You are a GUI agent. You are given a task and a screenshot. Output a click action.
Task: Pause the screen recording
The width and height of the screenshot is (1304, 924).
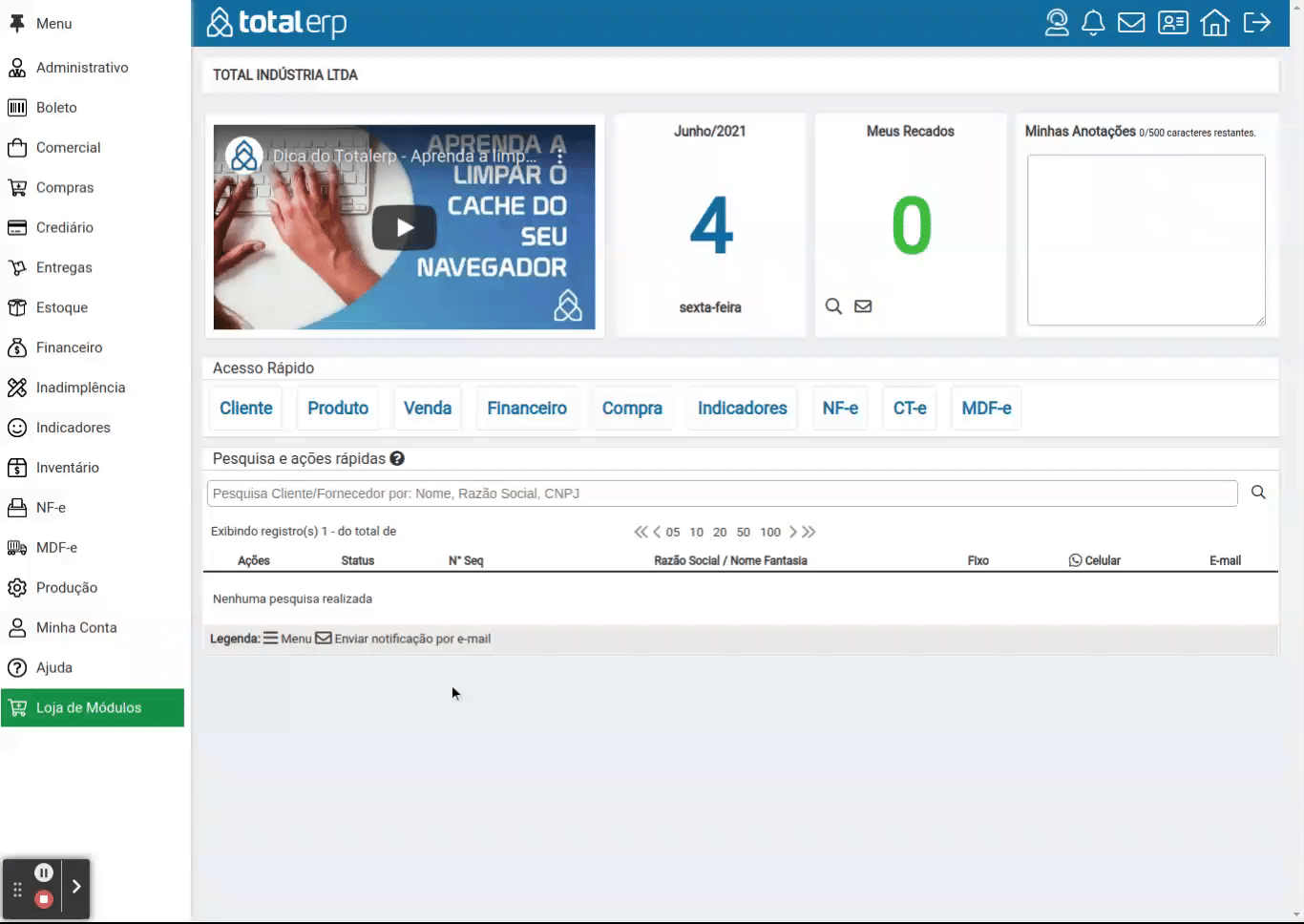pos(44,872)
